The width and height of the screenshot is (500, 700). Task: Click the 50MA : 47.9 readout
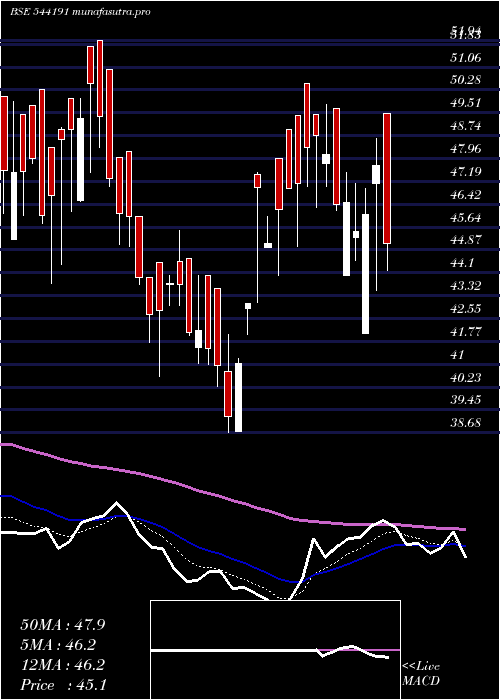pyautogui.click(x=63, y=625)
